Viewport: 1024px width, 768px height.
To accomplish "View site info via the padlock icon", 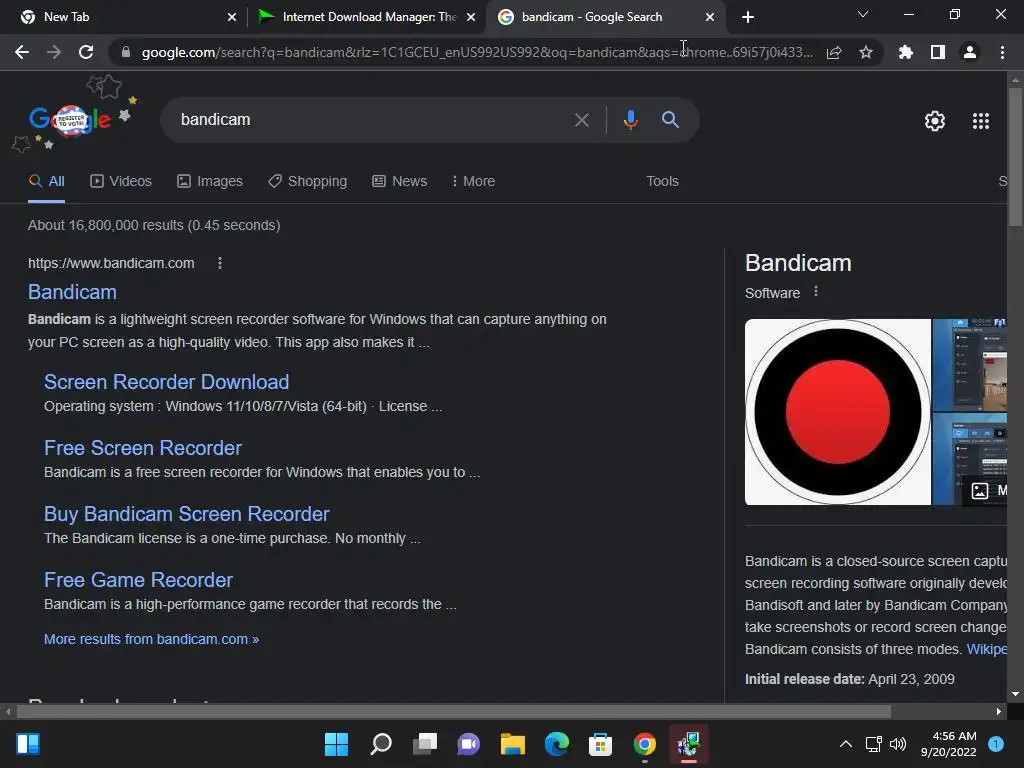I will point(126,52).
